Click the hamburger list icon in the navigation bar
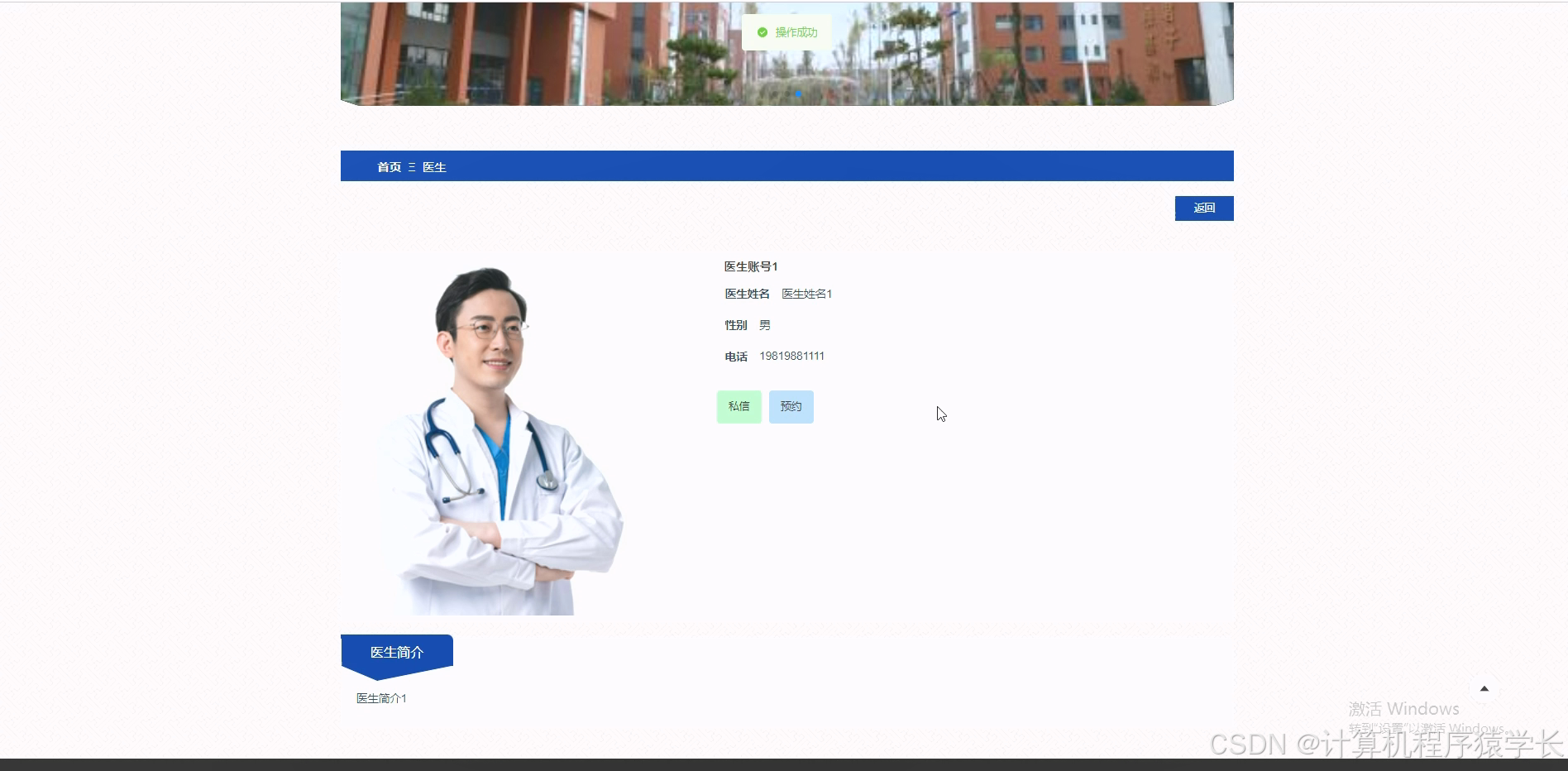1568x771 pixels. point(410,166)
